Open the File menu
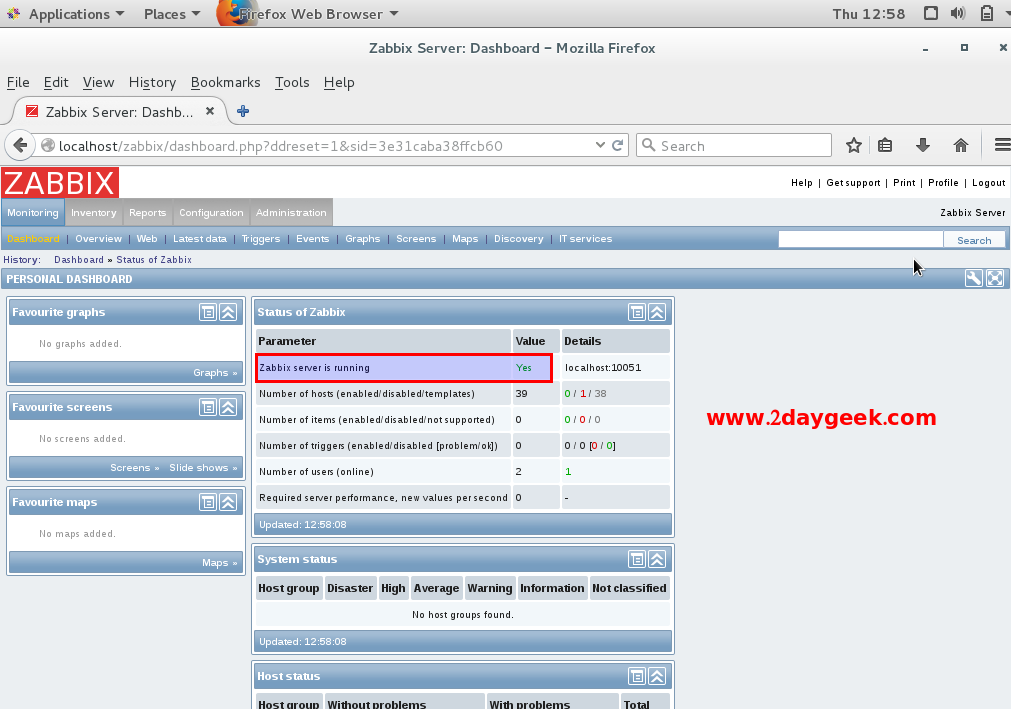Screen dimensions: 1011x709 [x=18, y=83]
